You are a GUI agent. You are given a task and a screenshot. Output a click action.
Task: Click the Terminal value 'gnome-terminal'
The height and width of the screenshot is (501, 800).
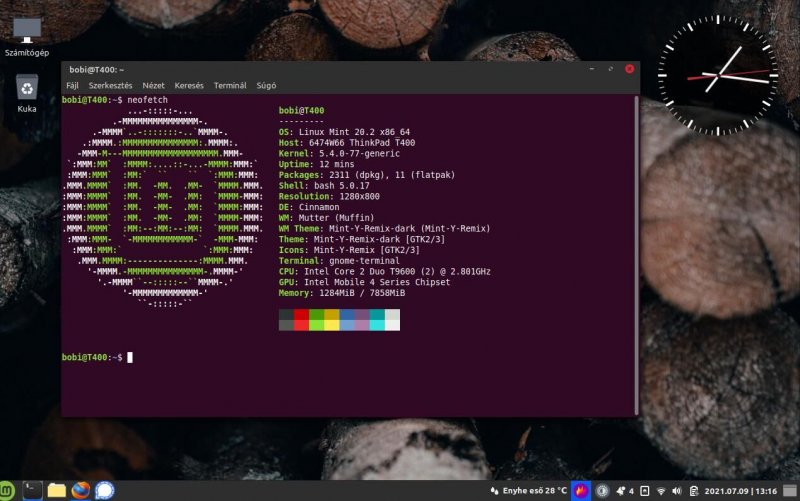point(364,261)
